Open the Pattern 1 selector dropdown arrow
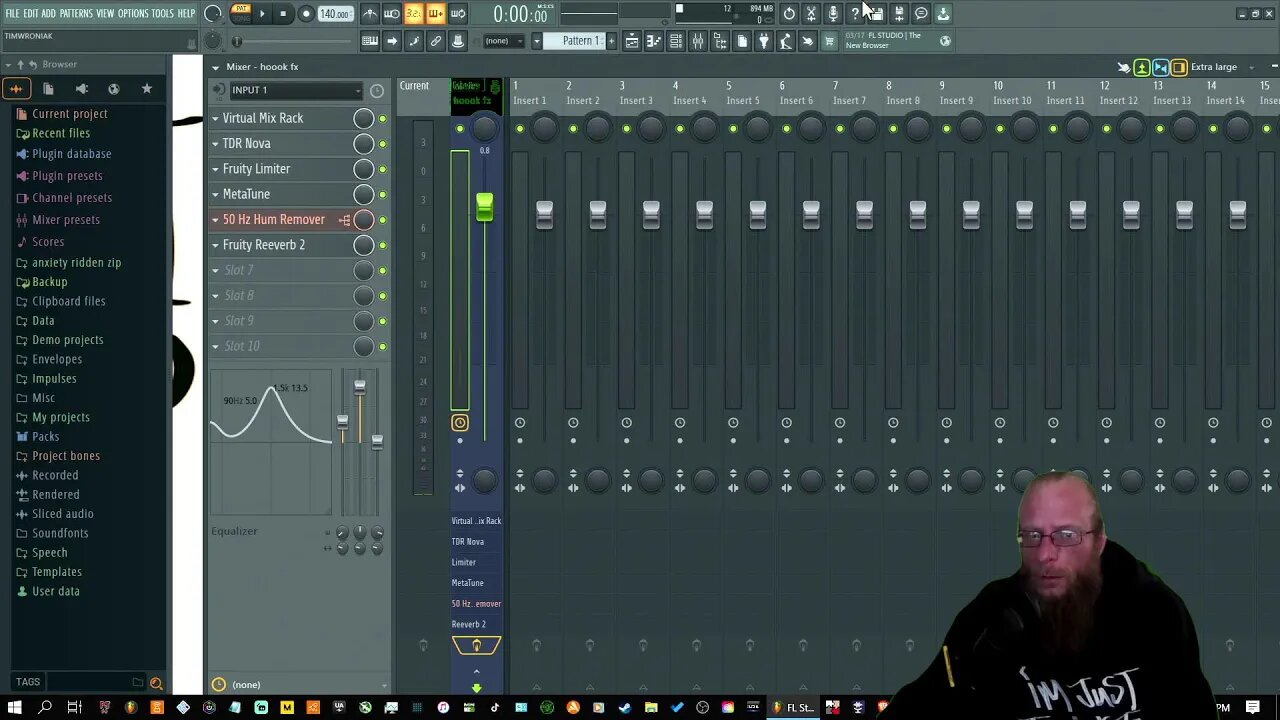The image size is (1280, 720). click(536, 41)
